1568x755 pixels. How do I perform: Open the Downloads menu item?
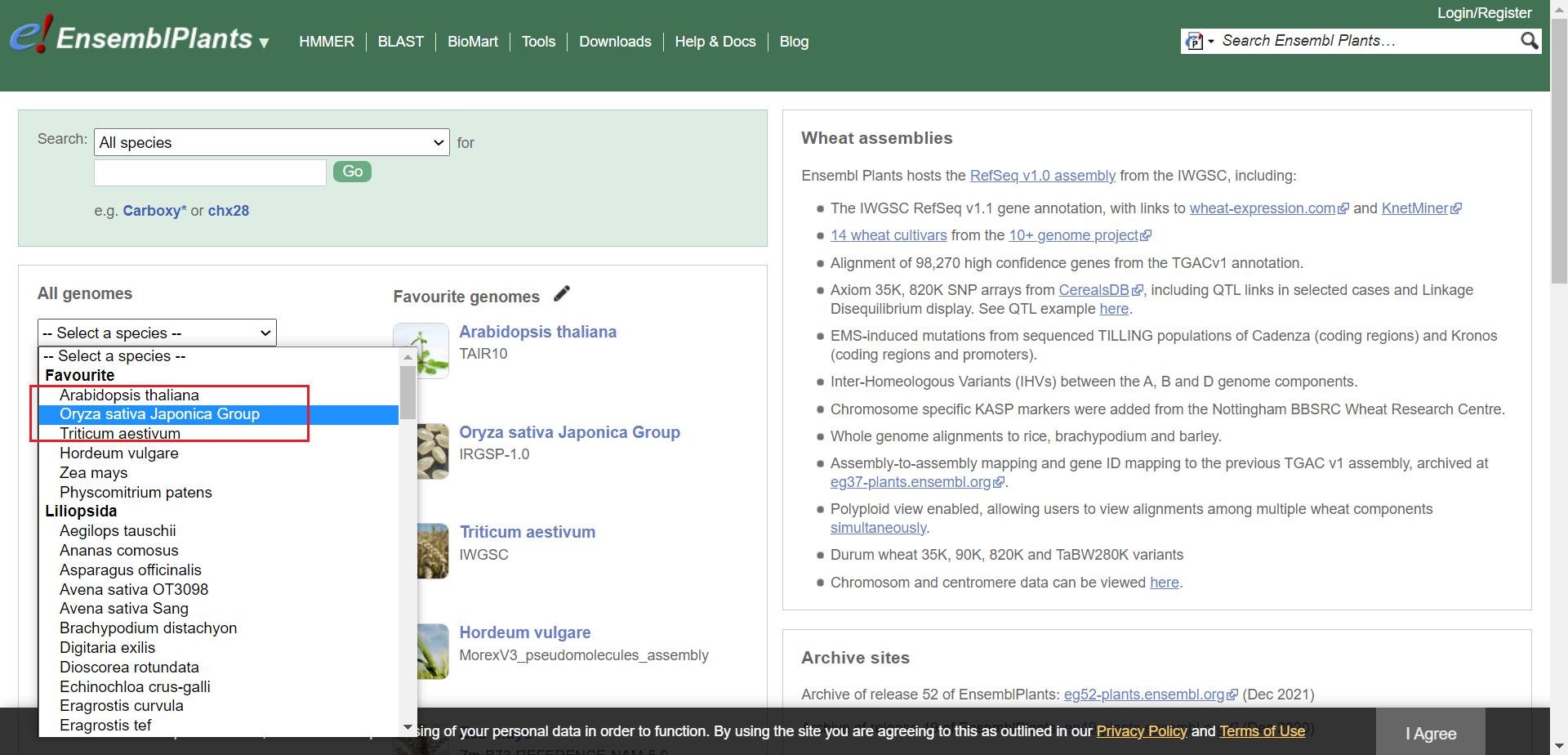(x=615, y=42)
